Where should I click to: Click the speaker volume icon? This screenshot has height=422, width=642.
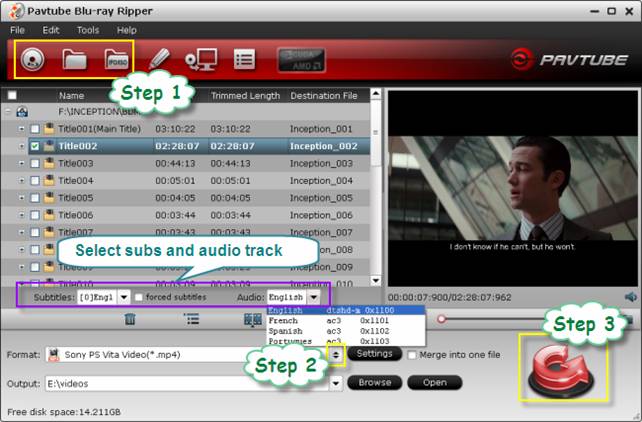(631, 297)
